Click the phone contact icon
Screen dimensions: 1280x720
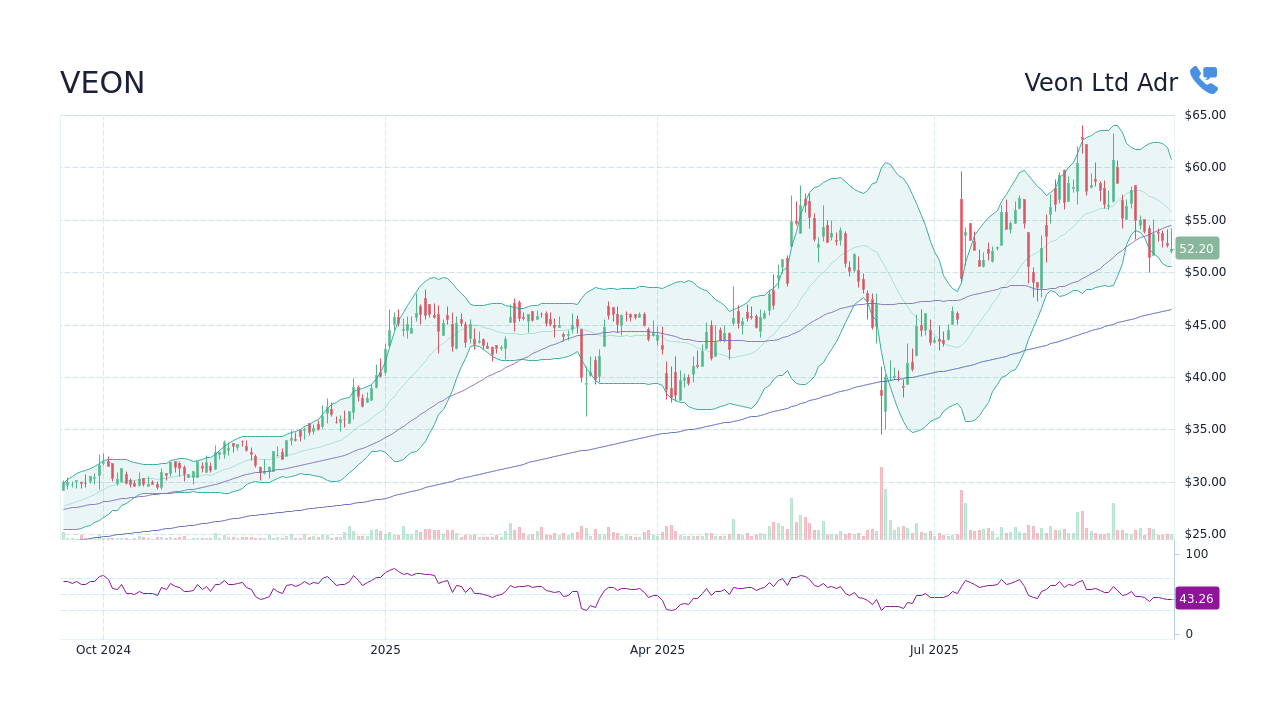[1203, 79]
